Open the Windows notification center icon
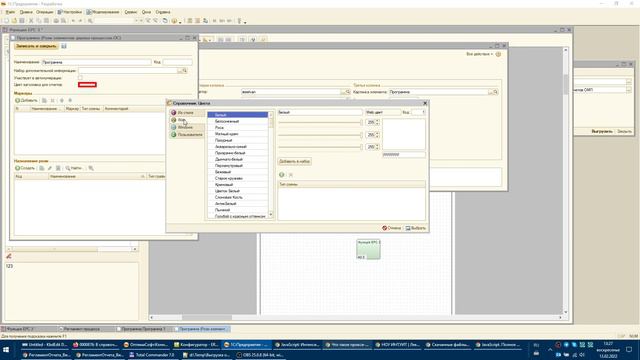The height and width of the screenshot is (360, 640). coord(629,350)
